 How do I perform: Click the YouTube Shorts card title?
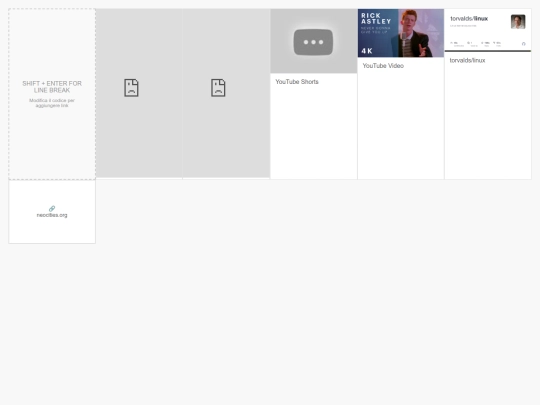(x=297, y=82)
